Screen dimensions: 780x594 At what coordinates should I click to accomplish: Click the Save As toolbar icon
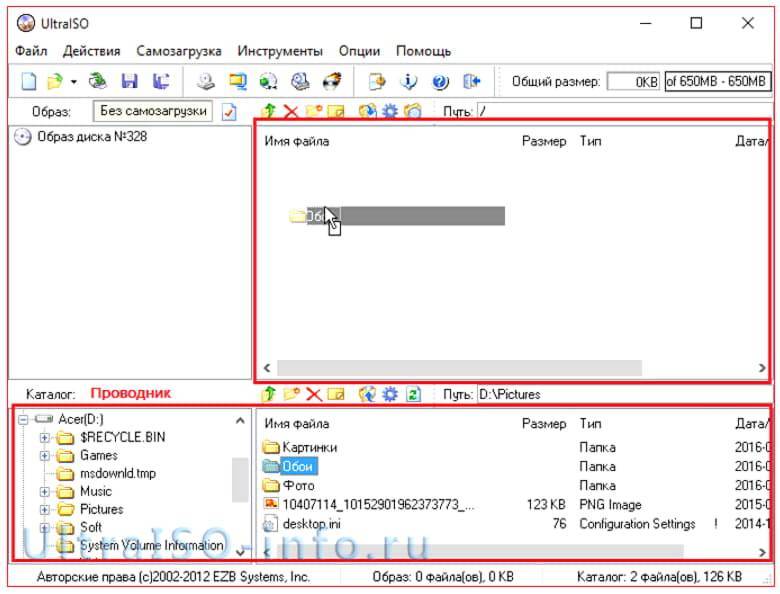click(161, 81)
